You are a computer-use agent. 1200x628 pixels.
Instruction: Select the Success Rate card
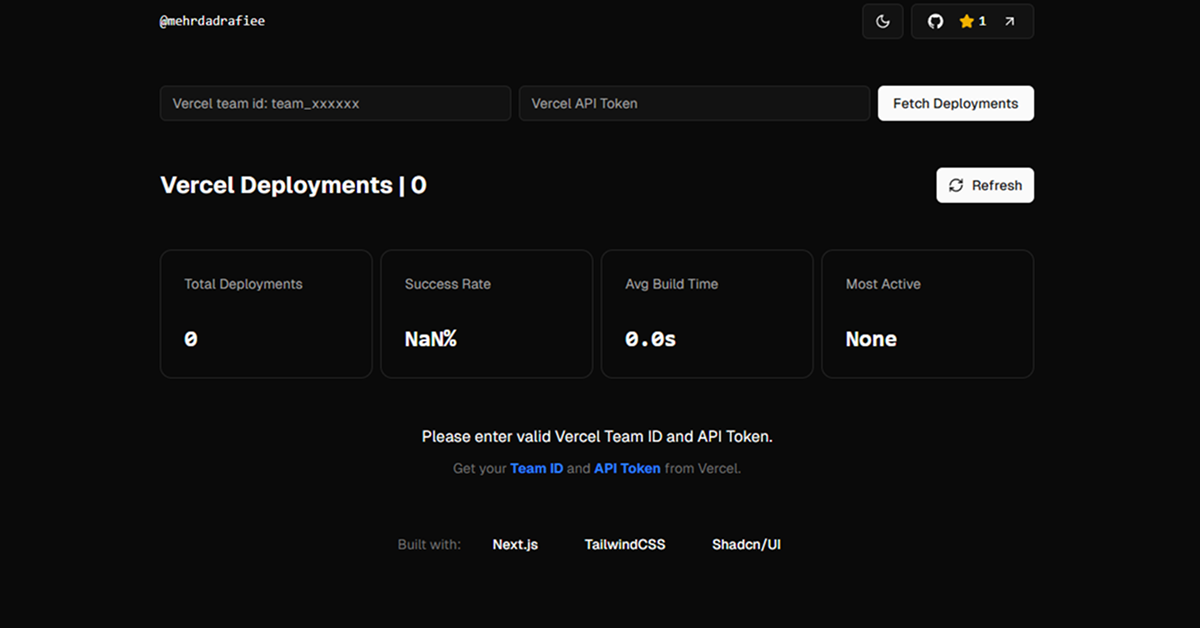click(487, 314)
